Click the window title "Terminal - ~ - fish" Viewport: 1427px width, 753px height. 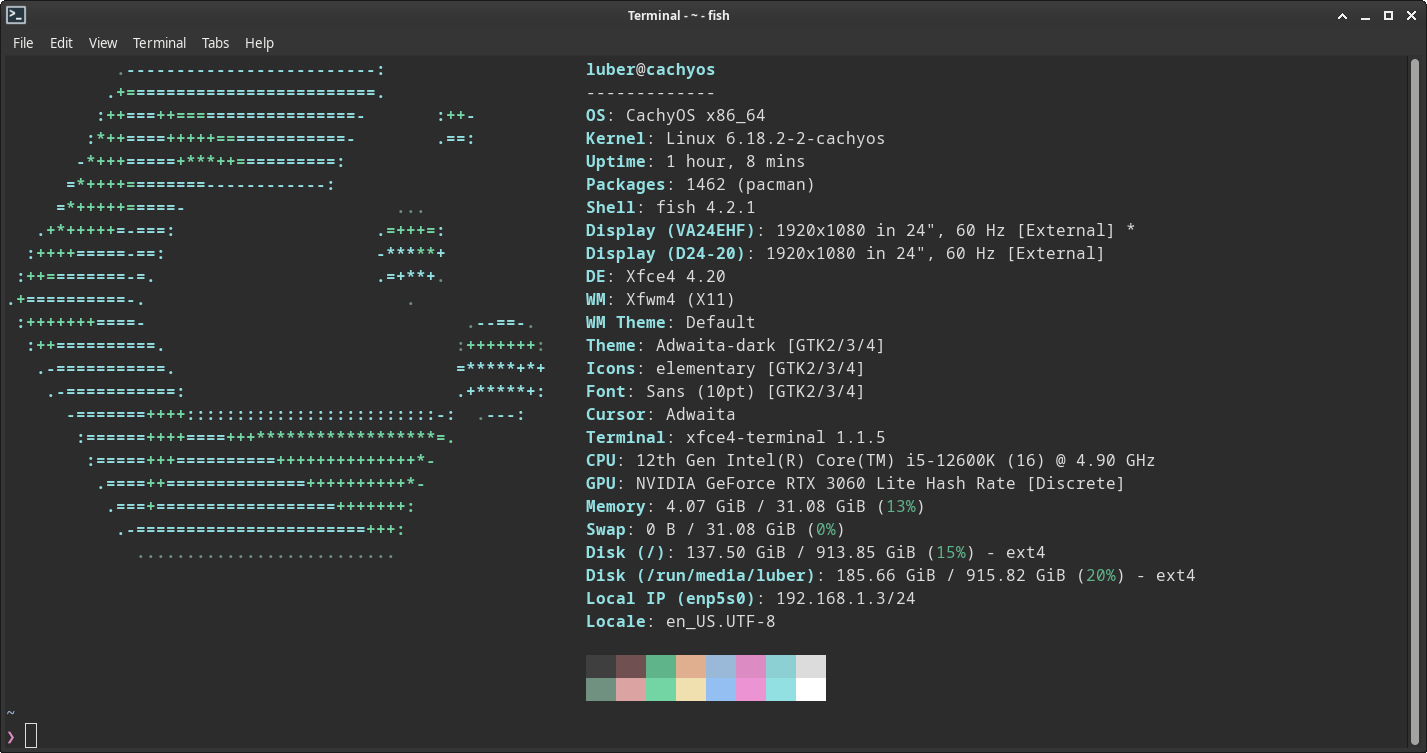[x=679, y=15]
